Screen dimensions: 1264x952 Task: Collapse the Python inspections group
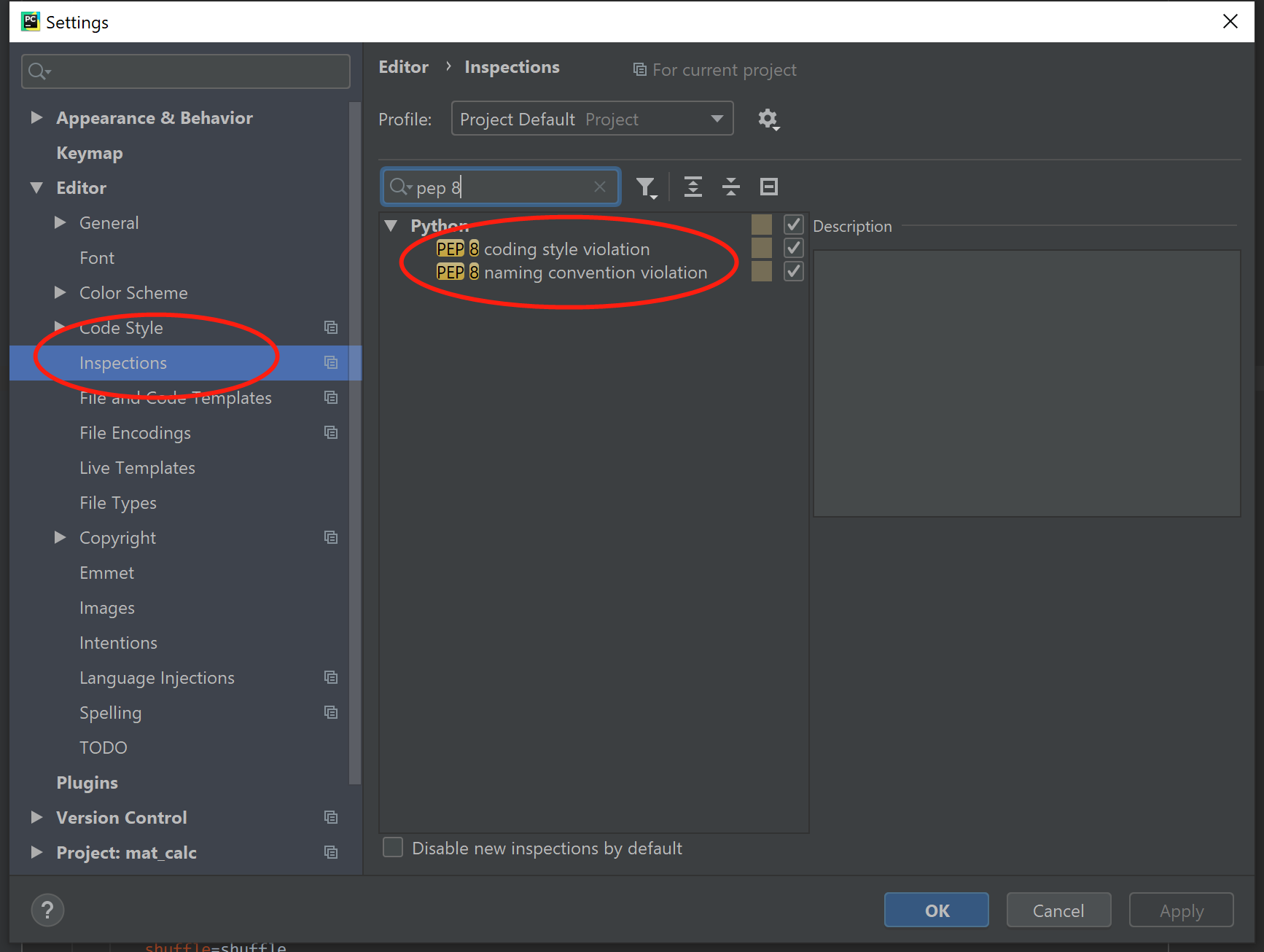[391, 226]
